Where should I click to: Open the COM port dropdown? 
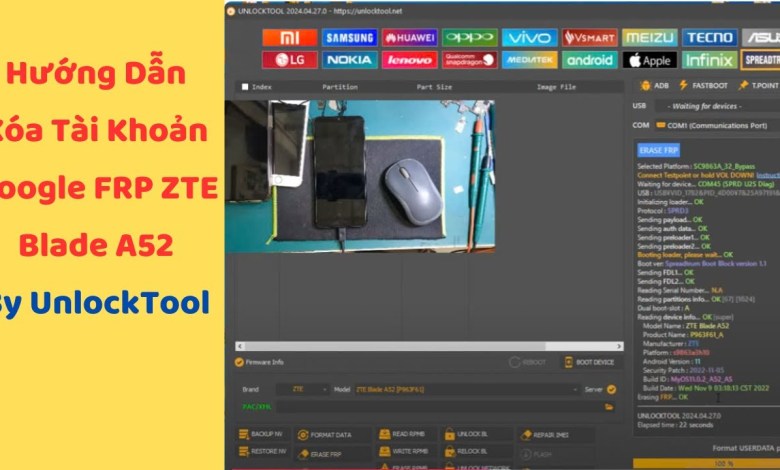coord(717,125)
